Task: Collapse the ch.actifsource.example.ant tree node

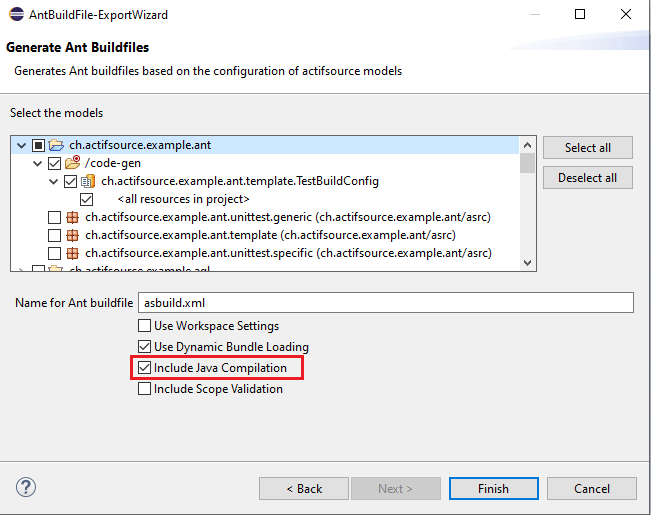Action: point(22,146)
